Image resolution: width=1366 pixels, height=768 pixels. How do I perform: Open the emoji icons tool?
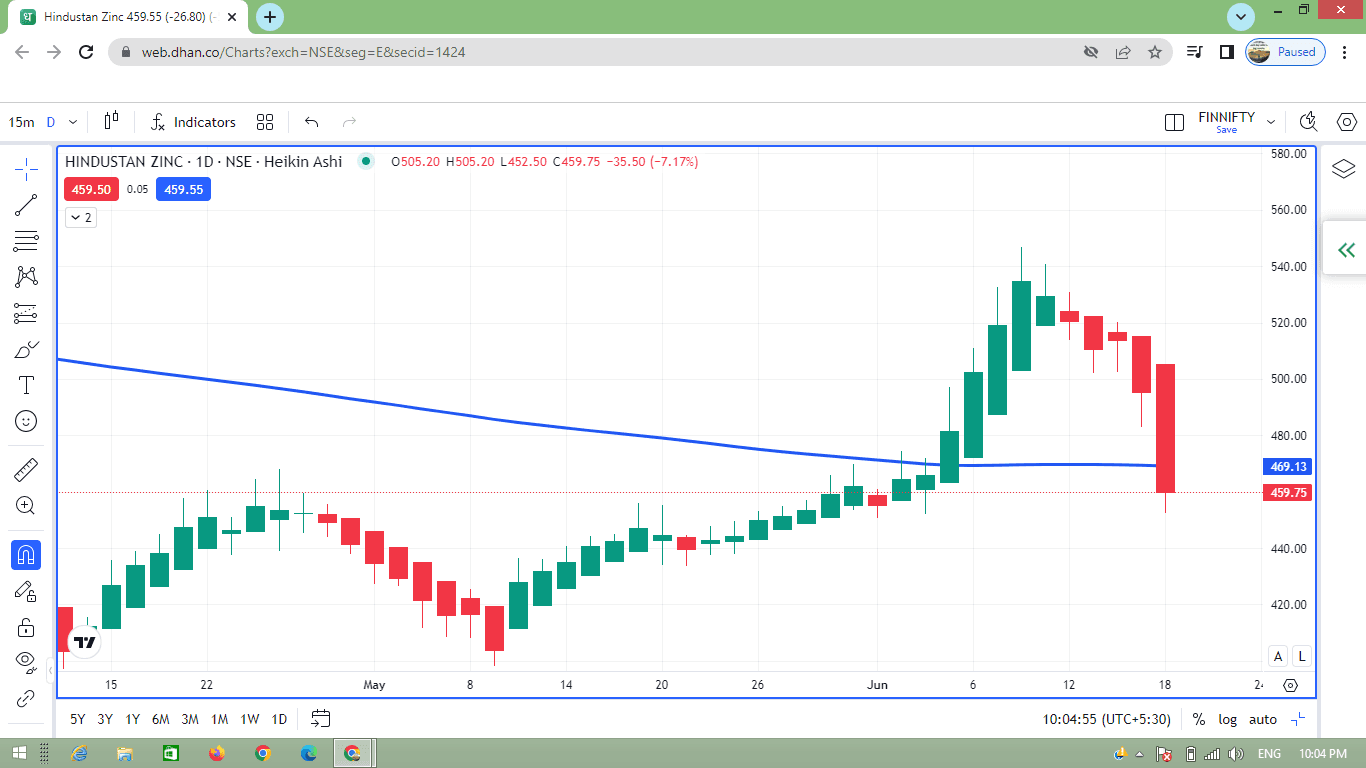[x=26, y=421]
